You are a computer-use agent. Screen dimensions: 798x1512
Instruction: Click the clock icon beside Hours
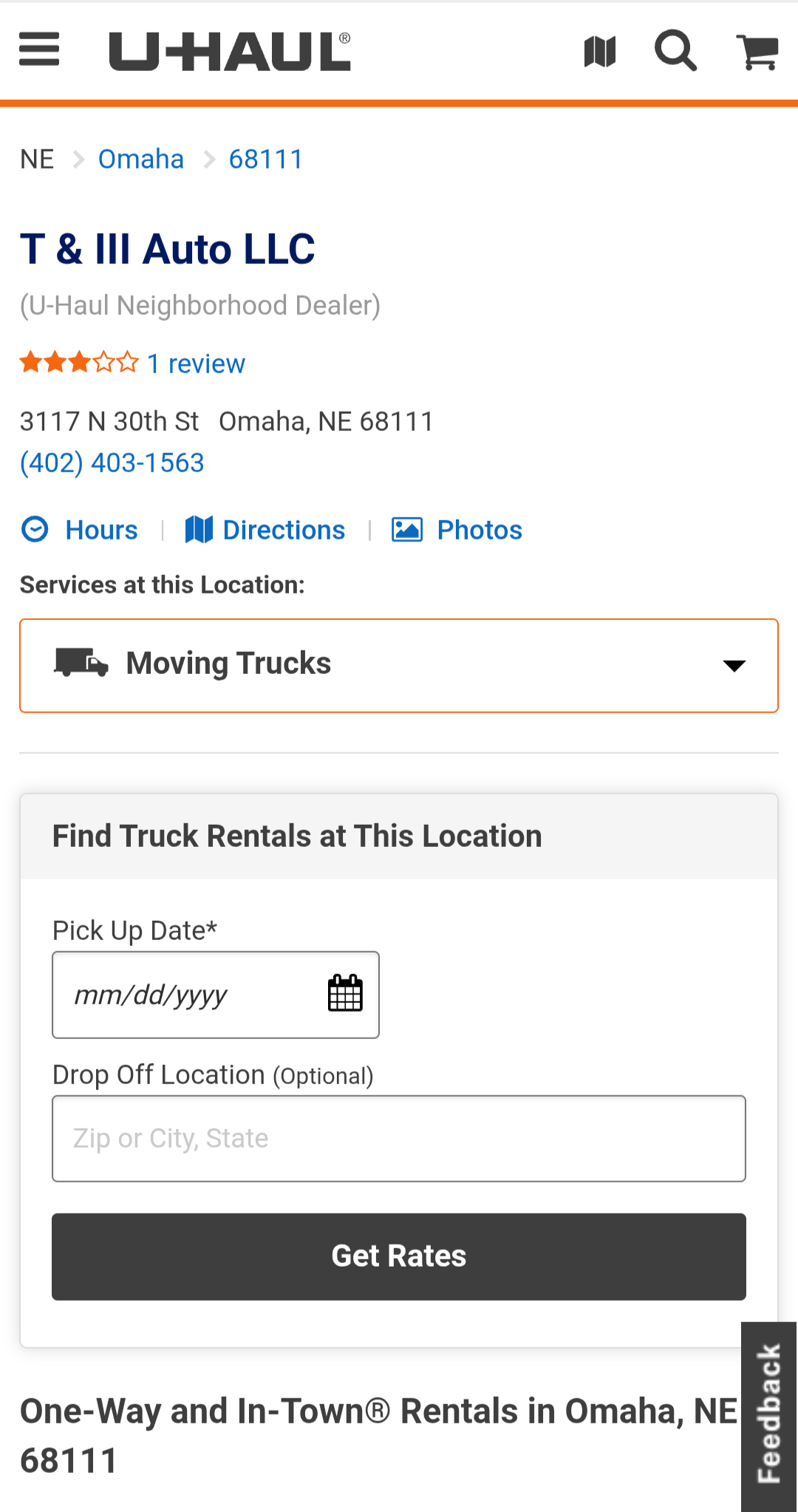pos(35,530)
